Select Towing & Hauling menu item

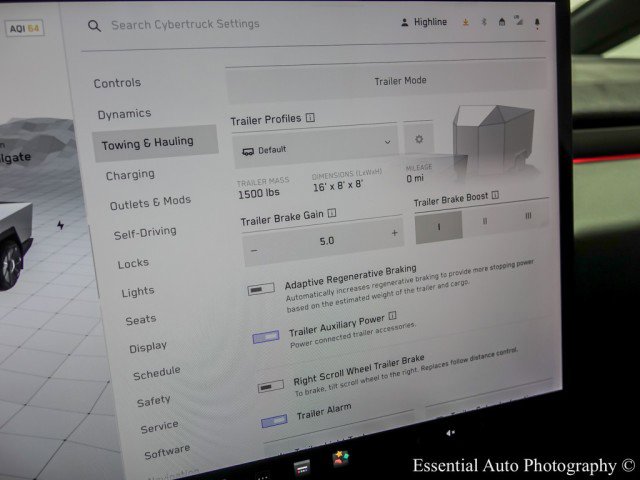(155, 143)
